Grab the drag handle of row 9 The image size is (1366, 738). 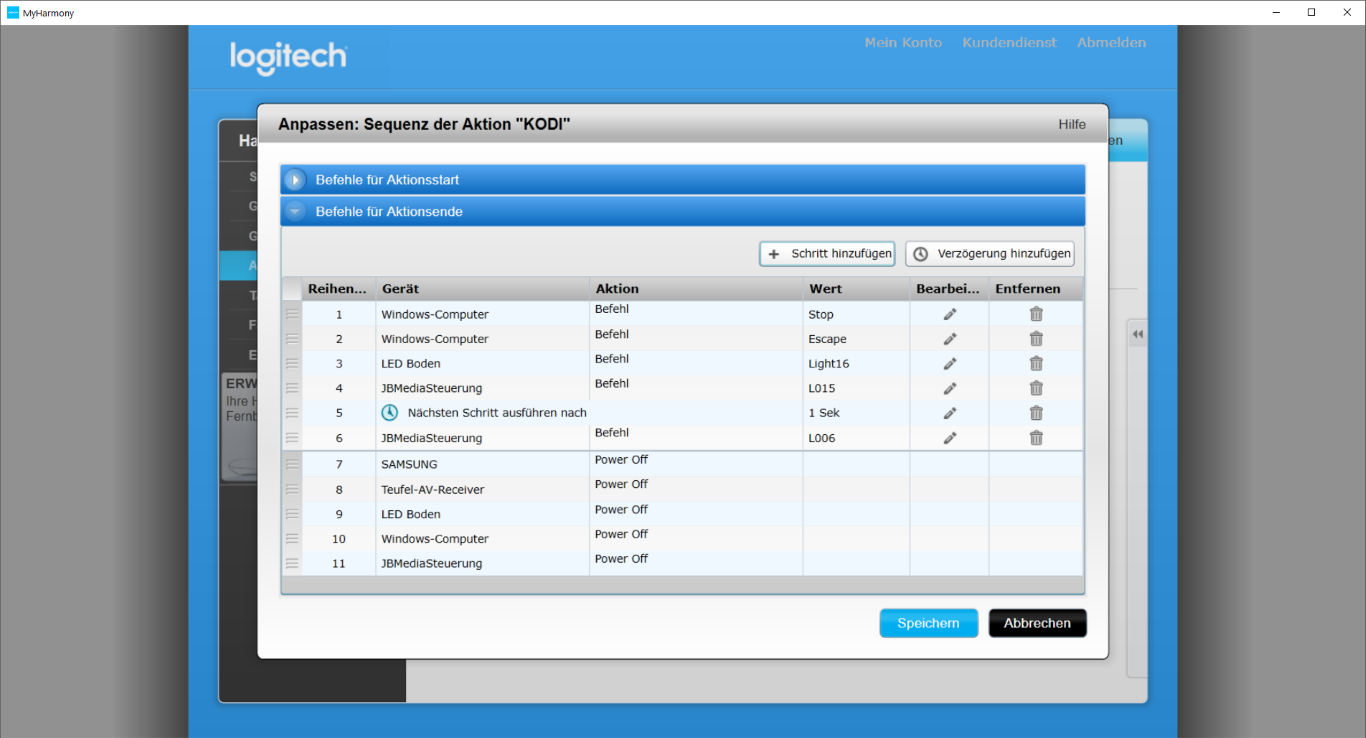tap(292, 514)
